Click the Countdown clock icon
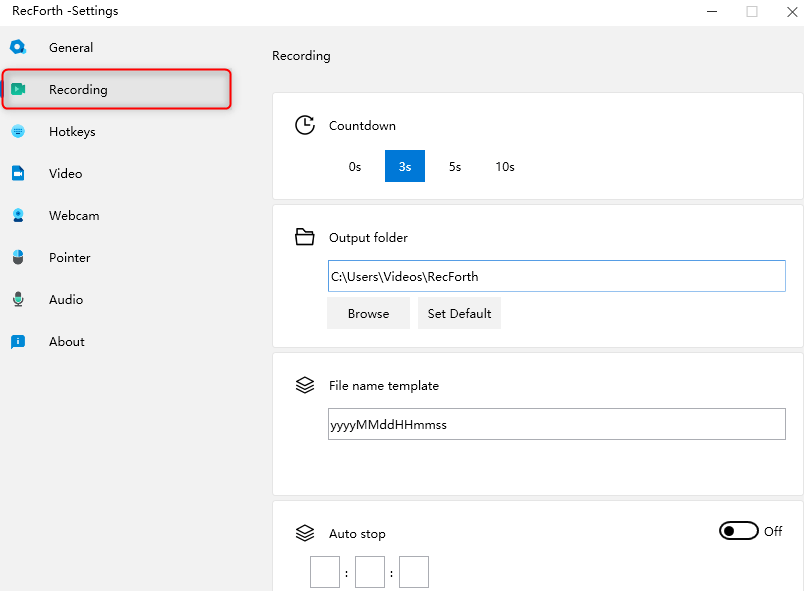804x591 pixels. click(305, 125)
